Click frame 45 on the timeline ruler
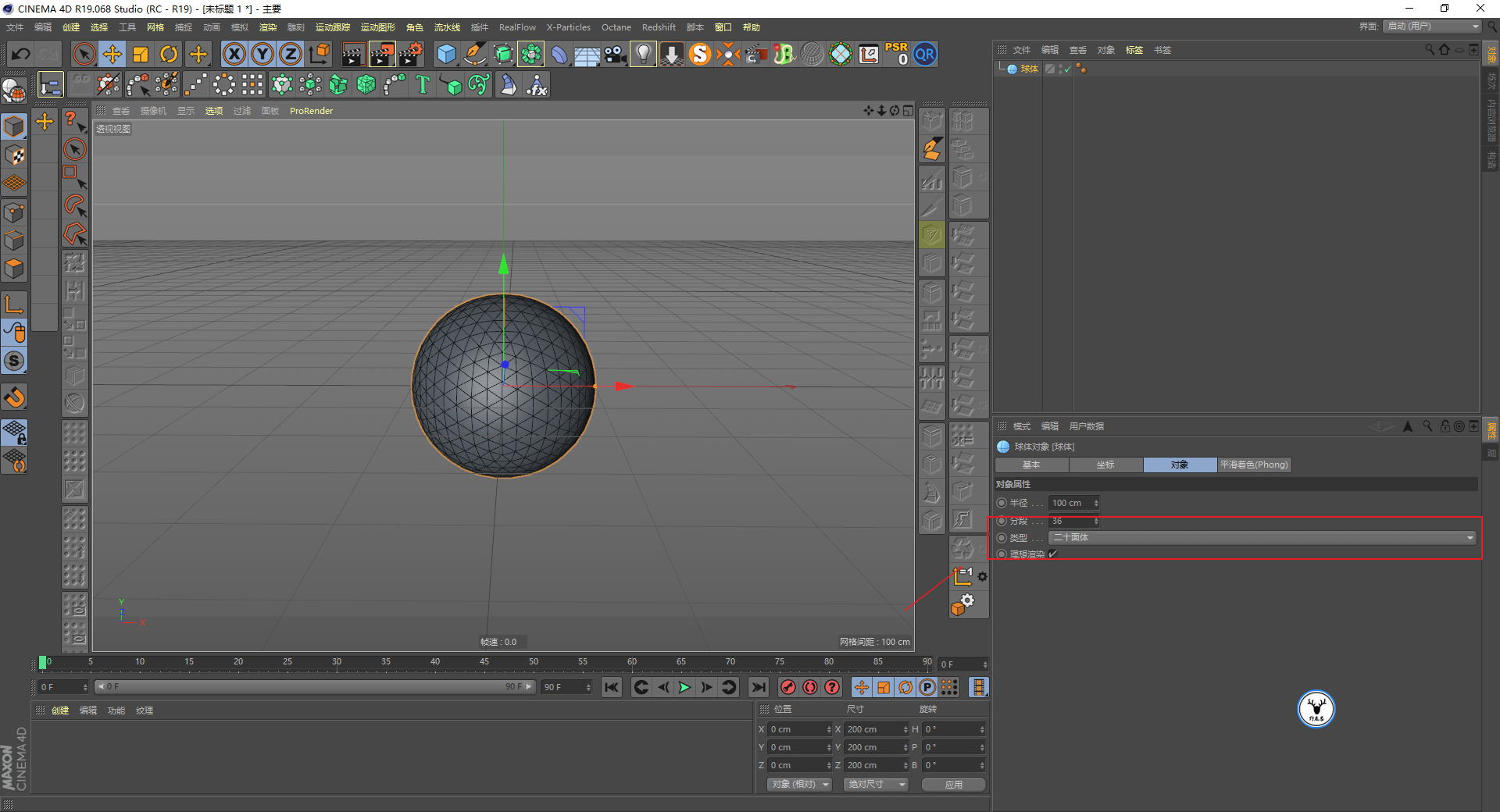The height and width of the screenshot is (812, 1500). [x=484, y=662]
